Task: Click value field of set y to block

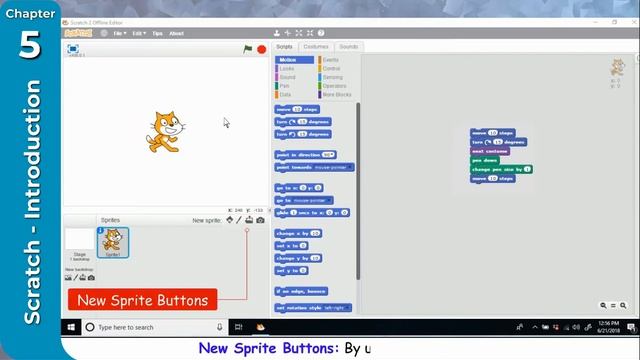Action: (303, 271)
